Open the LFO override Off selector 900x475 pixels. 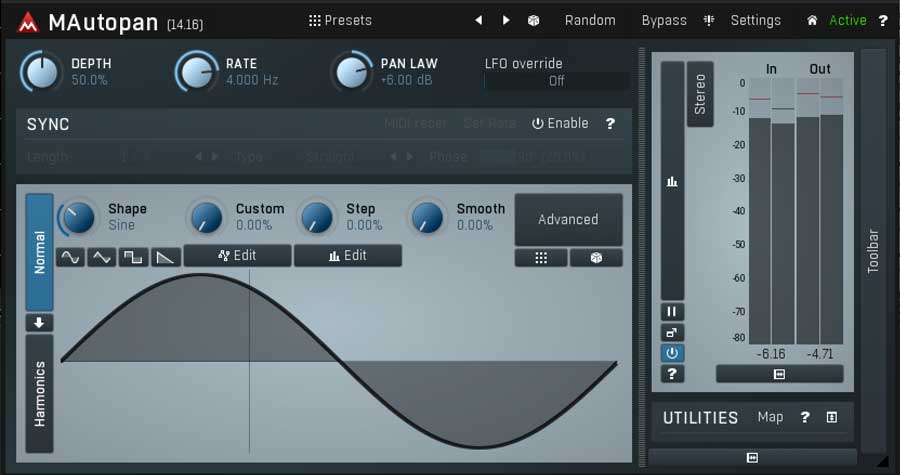point(556,81)
